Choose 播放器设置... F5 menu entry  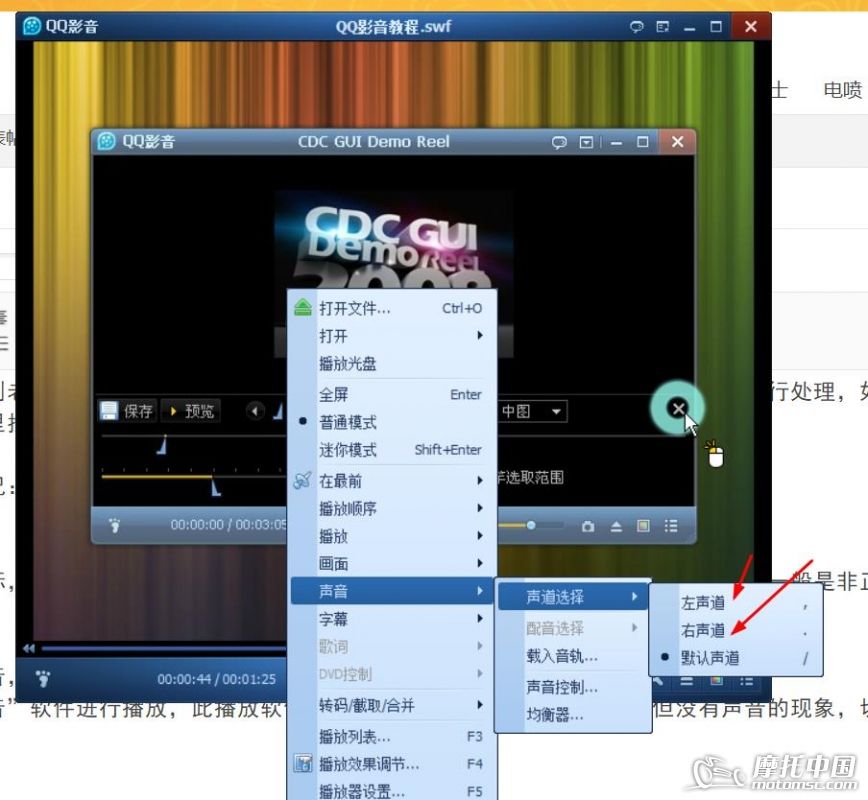pyautogui.click(x=392, y=792)
